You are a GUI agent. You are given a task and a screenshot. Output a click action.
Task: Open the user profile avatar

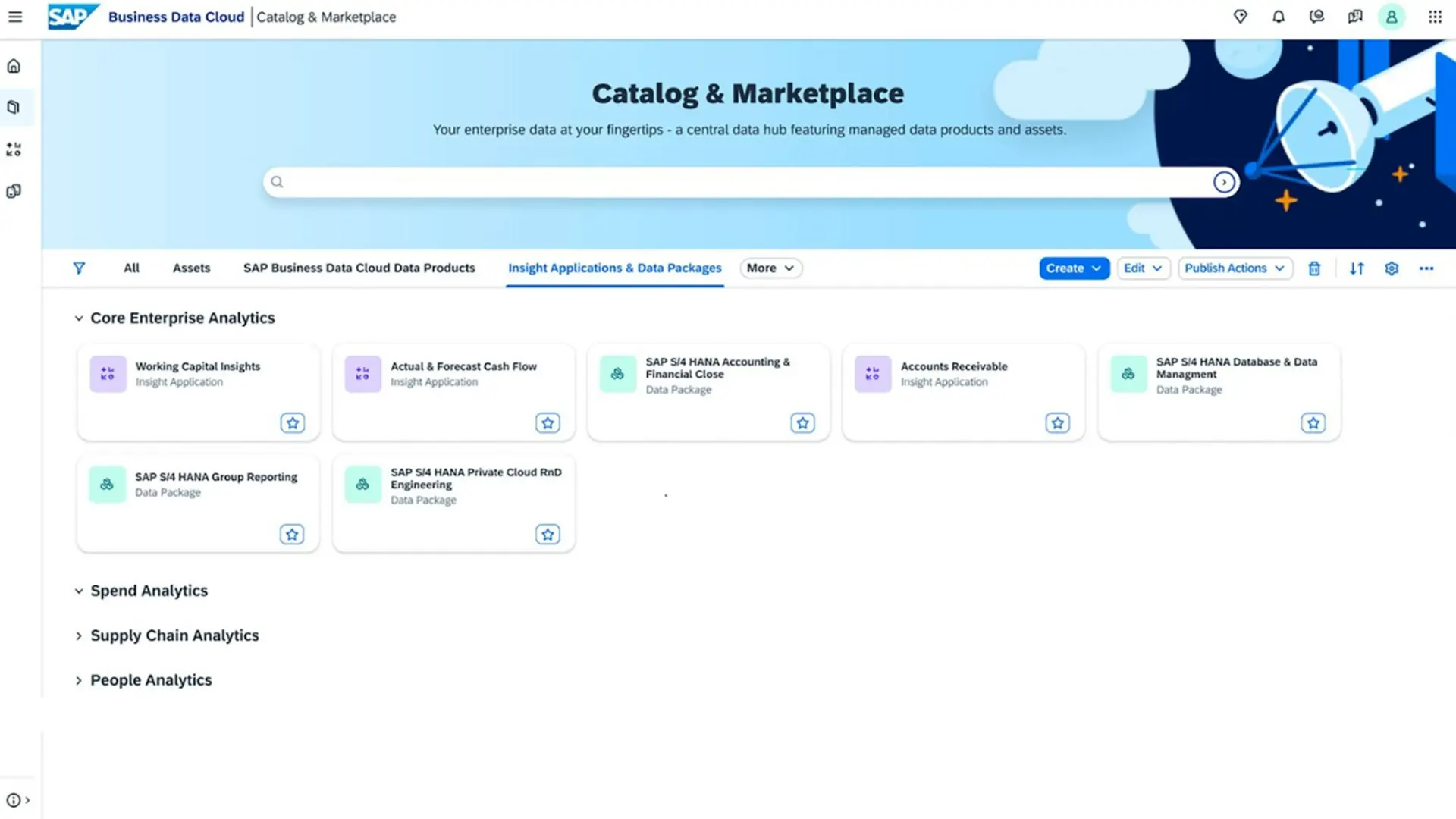[1392, 17]
